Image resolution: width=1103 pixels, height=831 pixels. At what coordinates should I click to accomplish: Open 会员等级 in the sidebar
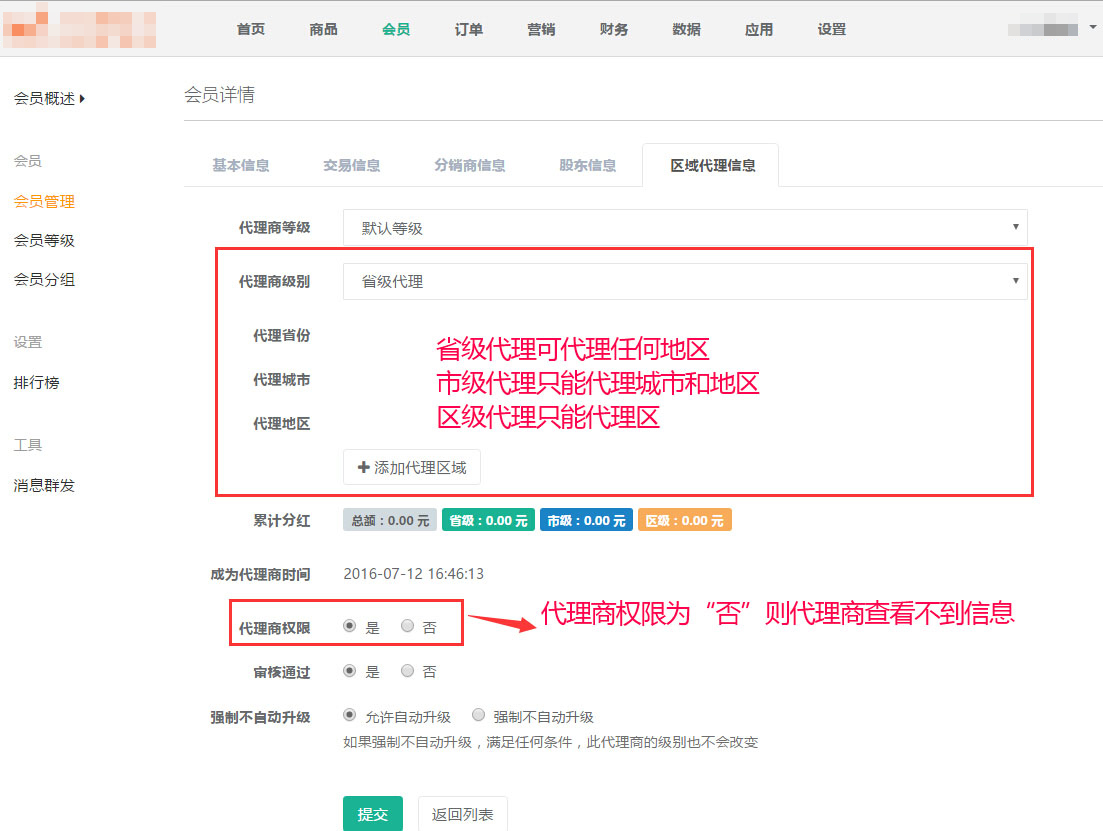click(x=44, y=240)
